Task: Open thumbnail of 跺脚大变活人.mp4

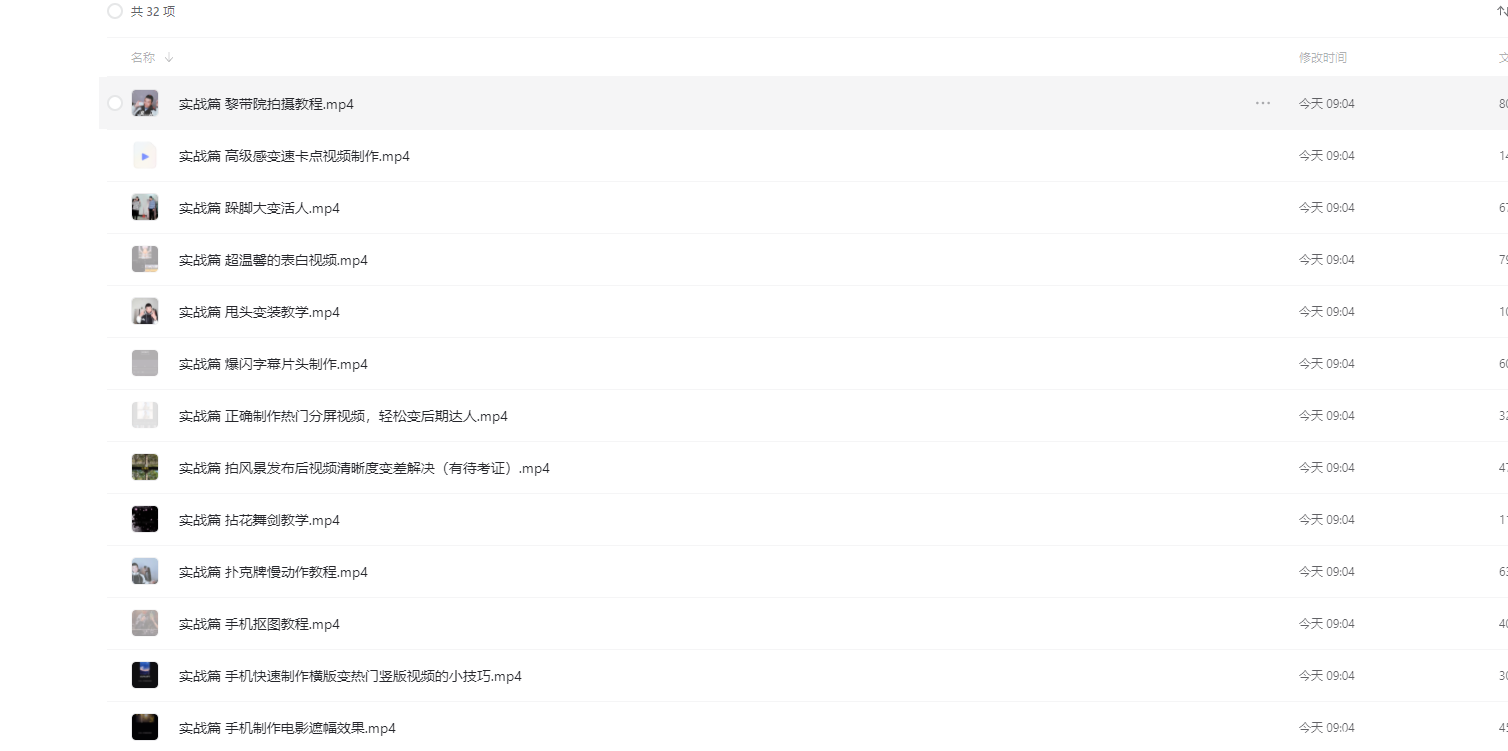Action: pyautogui.click(x=145, y=207)
